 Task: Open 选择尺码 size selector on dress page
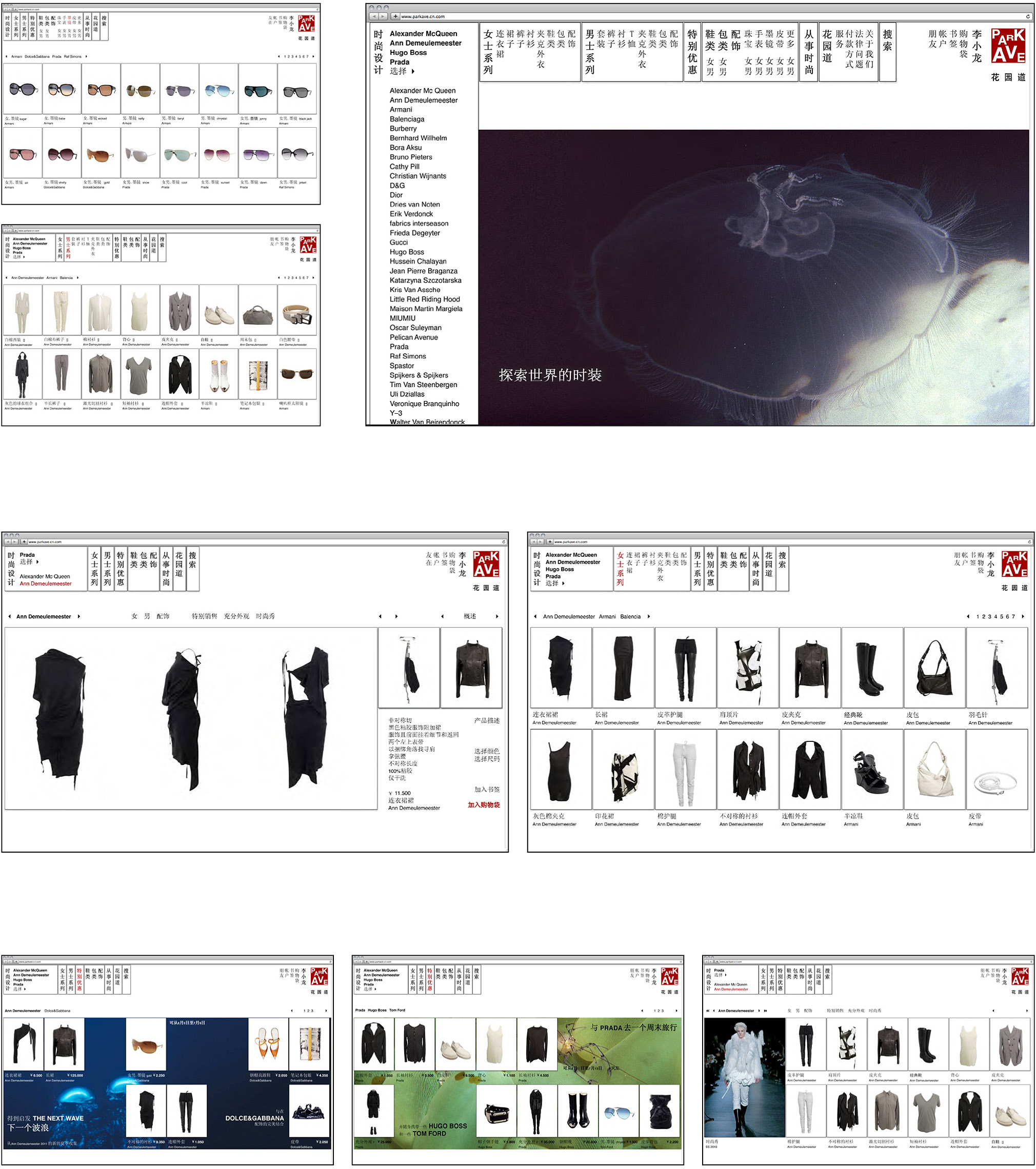pyautogui.click(x=486, y=759)
